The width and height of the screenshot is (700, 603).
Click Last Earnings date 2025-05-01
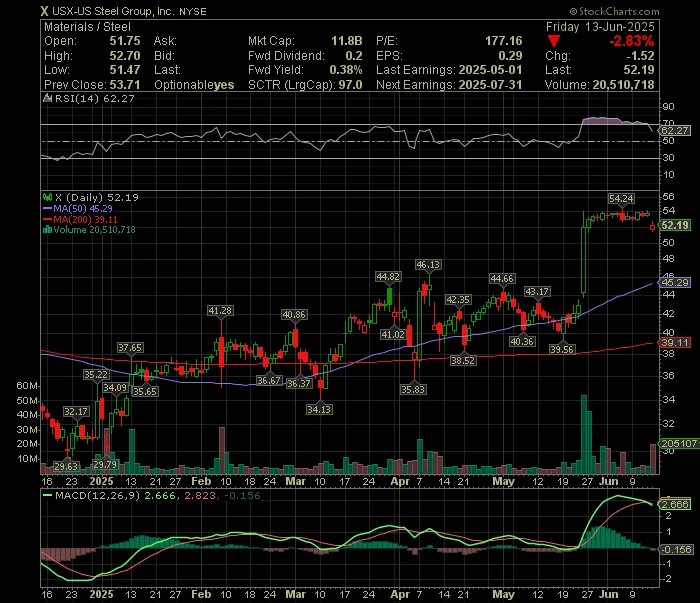[x=490, y=70]
